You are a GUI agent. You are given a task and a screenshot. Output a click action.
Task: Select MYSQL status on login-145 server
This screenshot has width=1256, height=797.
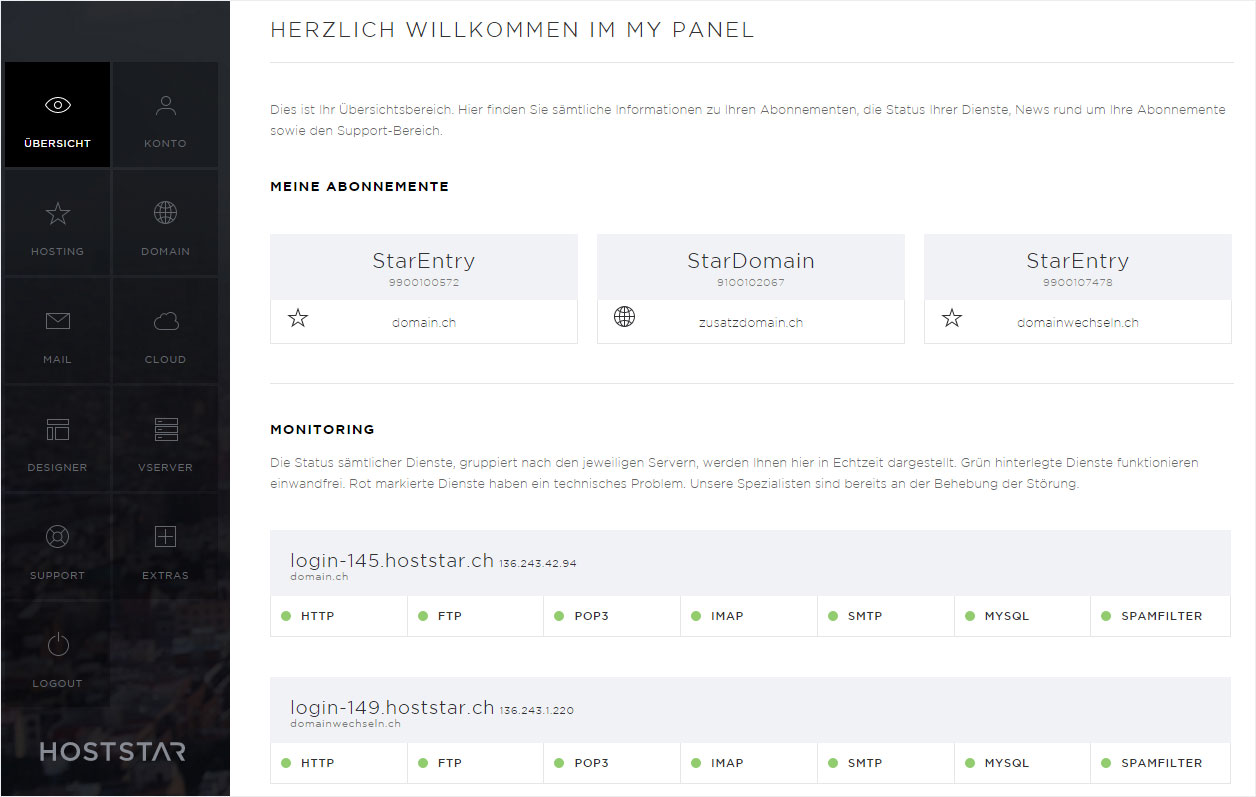pyautogui.click(x=1022, y=616)
